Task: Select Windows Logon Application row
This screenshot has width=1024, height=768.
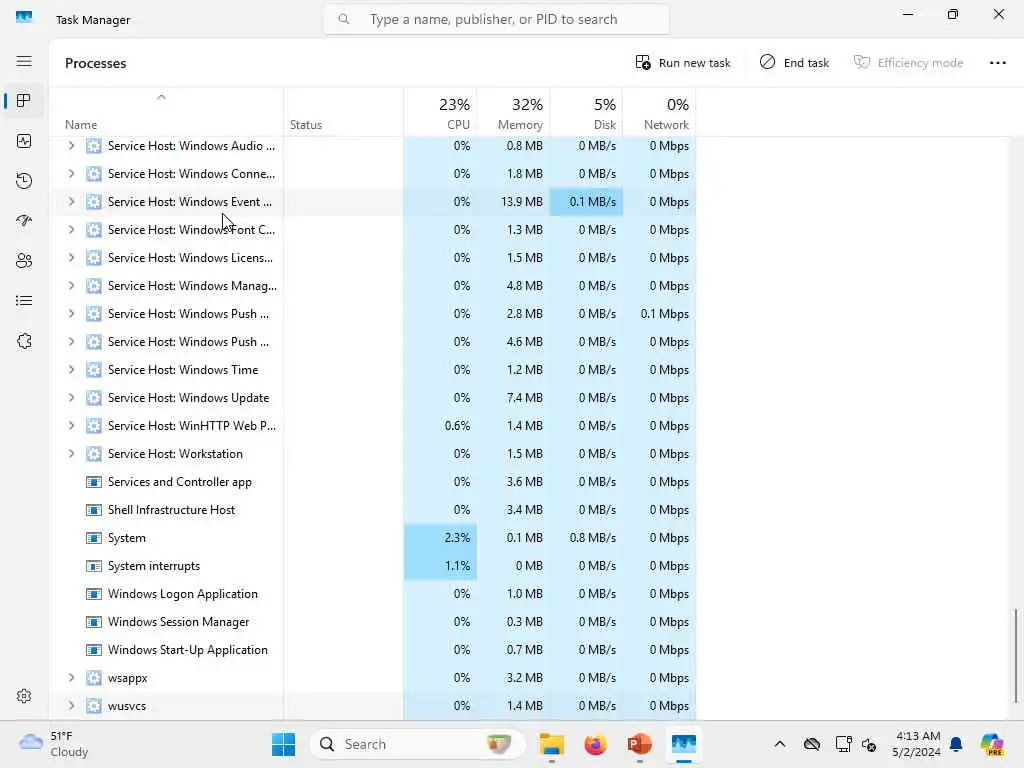Action: 372,594
